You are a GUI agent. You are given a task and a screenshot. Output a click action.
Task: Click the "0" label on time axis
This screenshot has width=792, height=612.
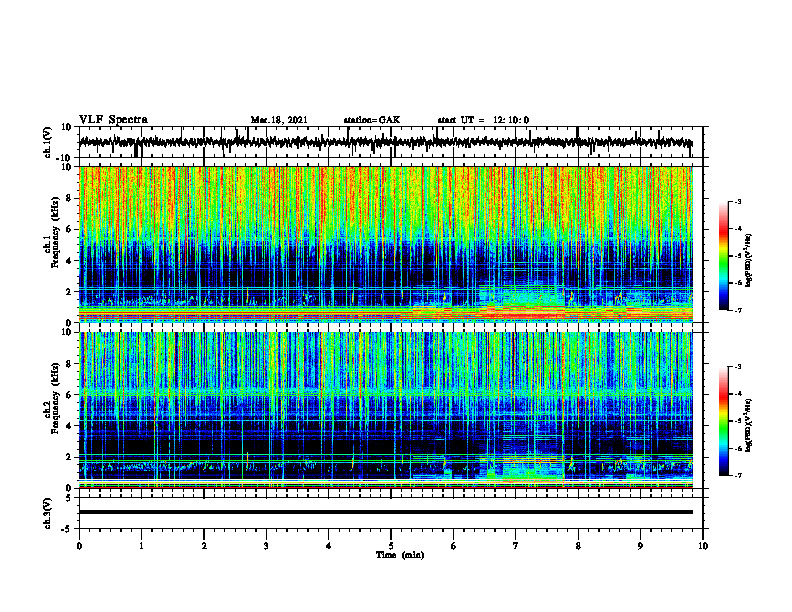(x=79, y=546)
